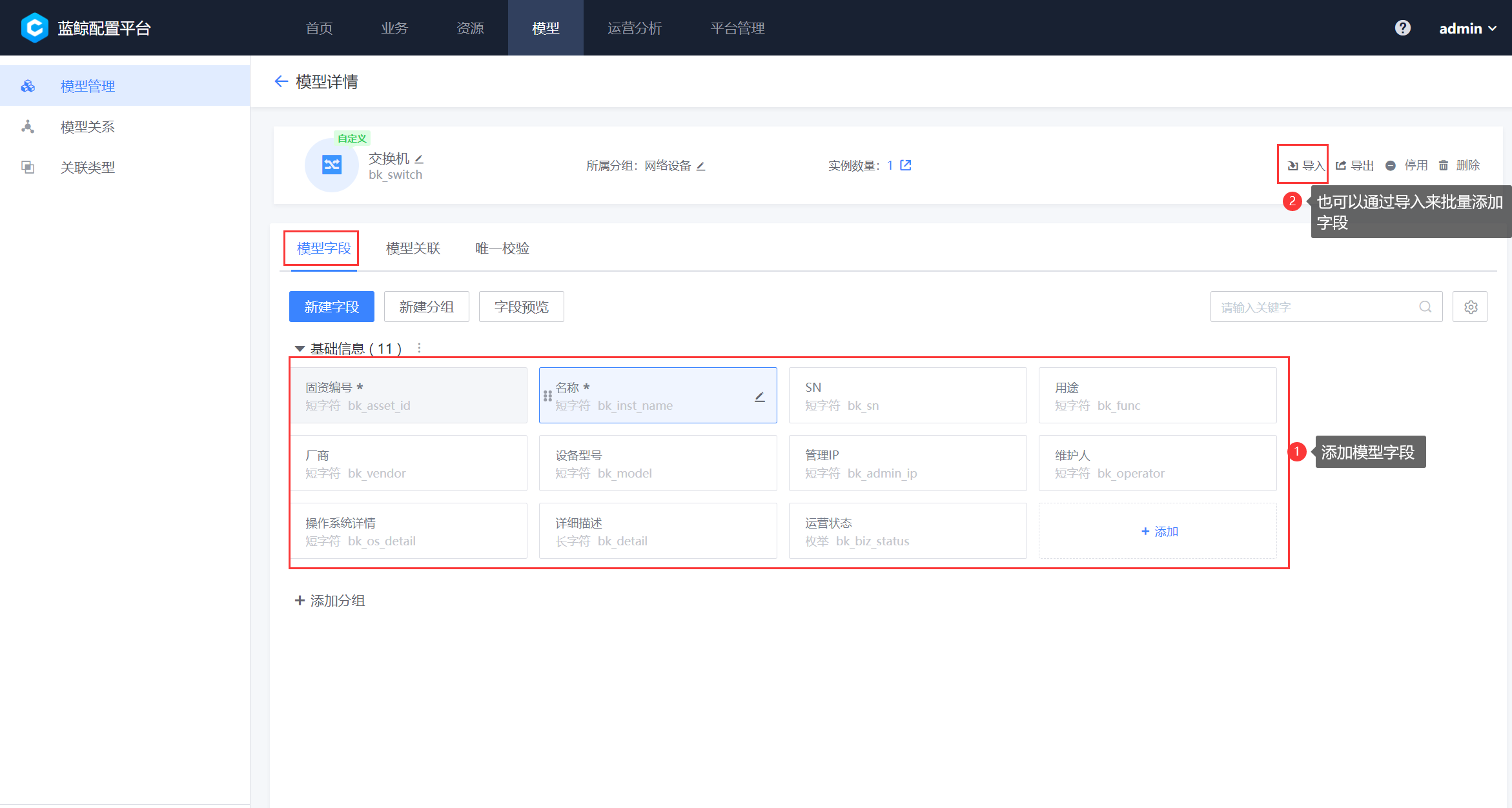
Task: Open the field settings gear icon
Action: (x=1470, y=307)
